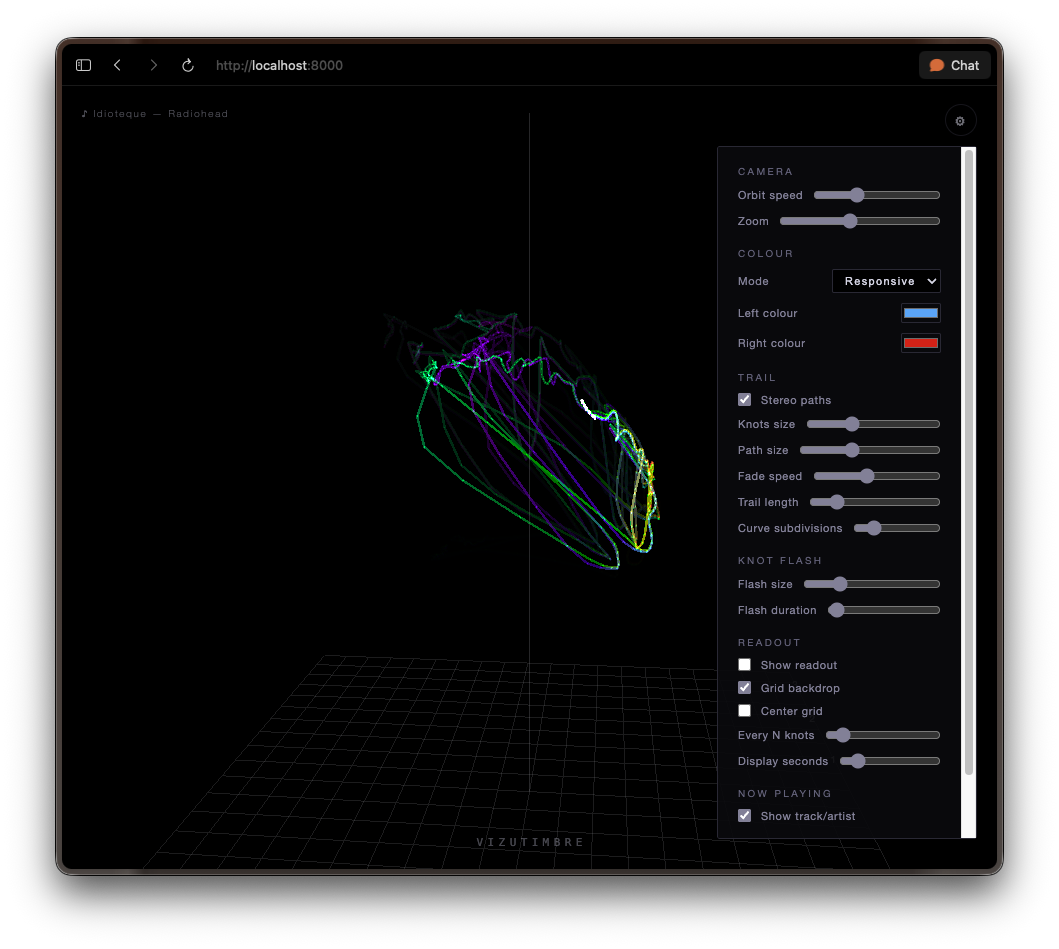Adjust the Path size slider

tap(870, 450)
